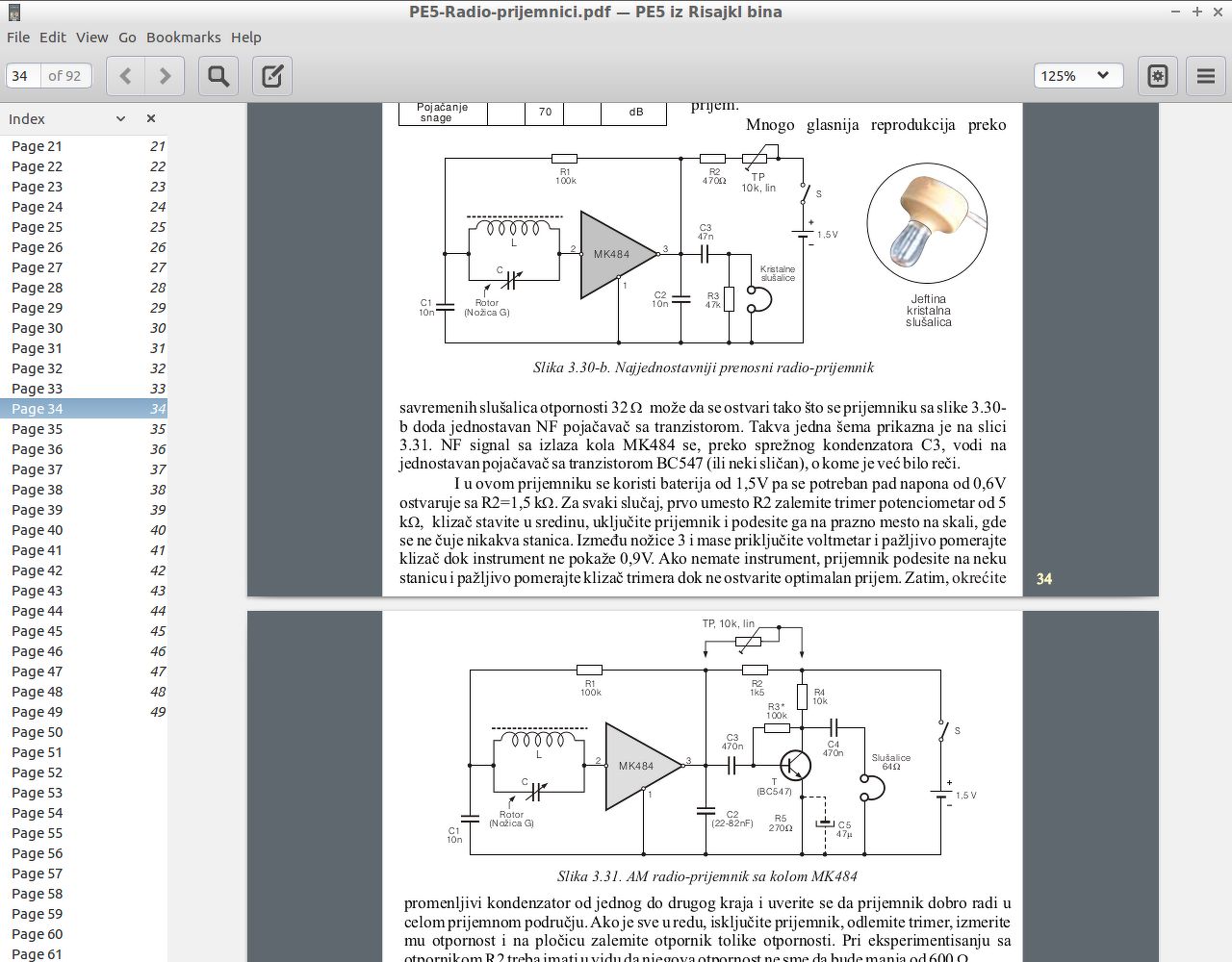Click the figure caption Slika 3.30-b
The height and width of the screenshot is (962, 1232).
(x=704, y=367)
